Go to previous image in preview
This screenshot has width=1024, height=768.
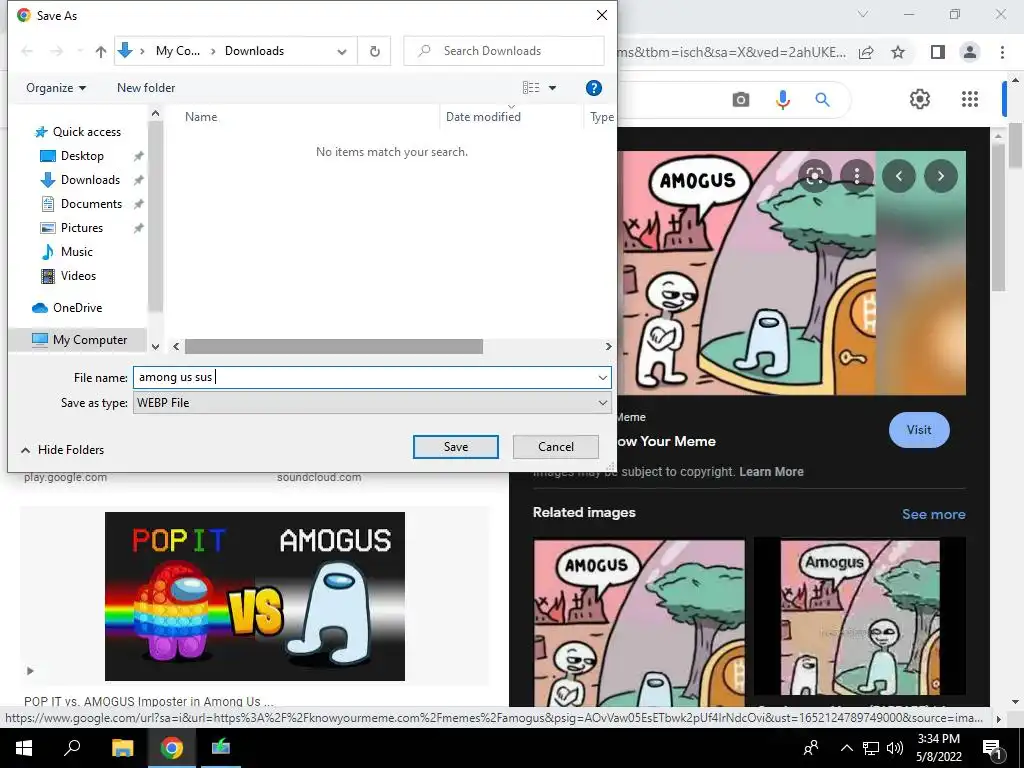pyautogui.click(x=899, y=176)
